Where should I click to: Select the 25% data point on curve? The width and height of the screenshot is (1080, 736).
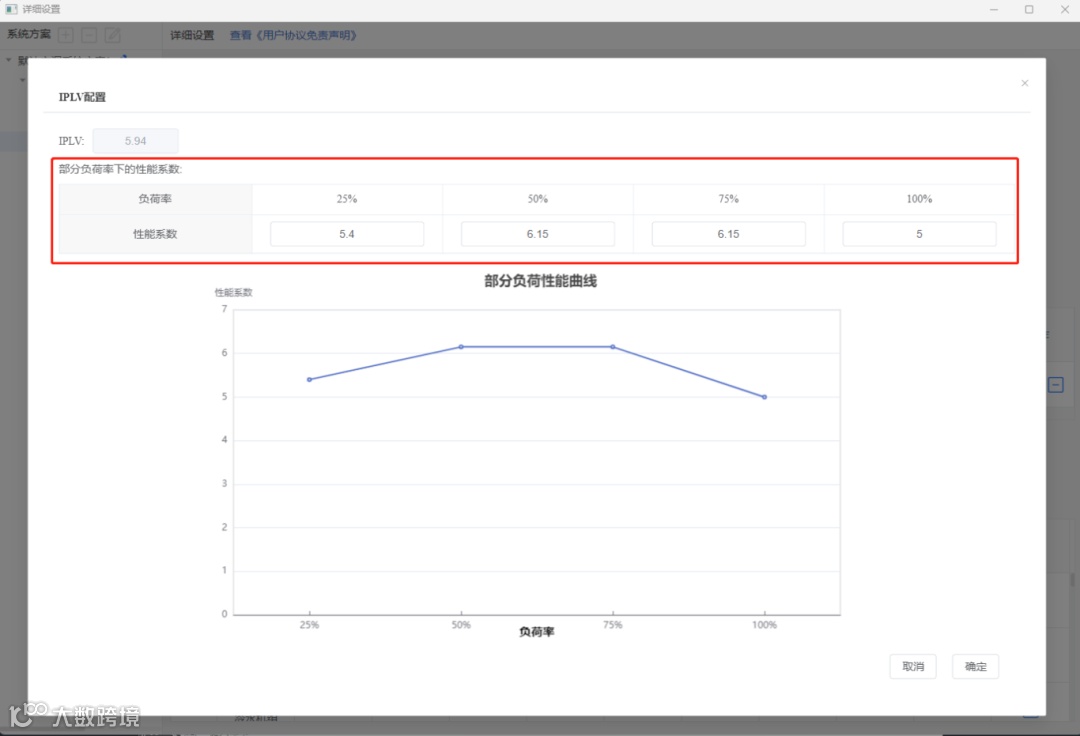[309, 379]
